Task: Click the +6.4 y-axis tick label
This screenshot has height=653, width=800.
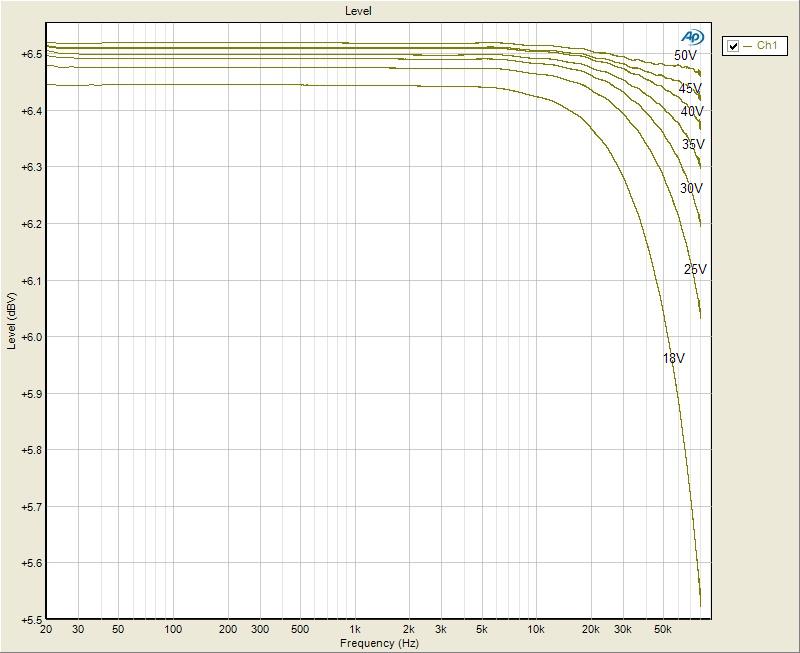Action: pyautogui.click(x=31, y=111)
